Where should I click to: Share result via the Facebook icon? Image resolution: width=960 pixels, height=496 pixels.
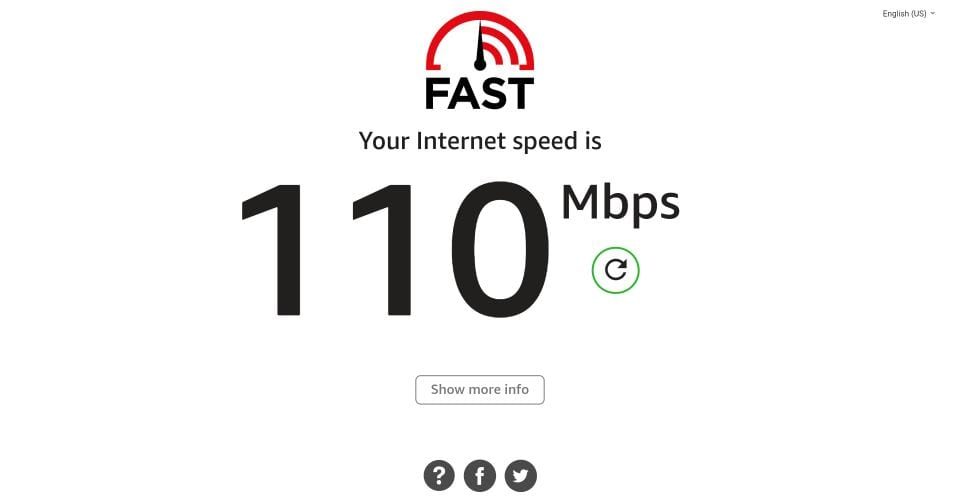coord(480,475)
